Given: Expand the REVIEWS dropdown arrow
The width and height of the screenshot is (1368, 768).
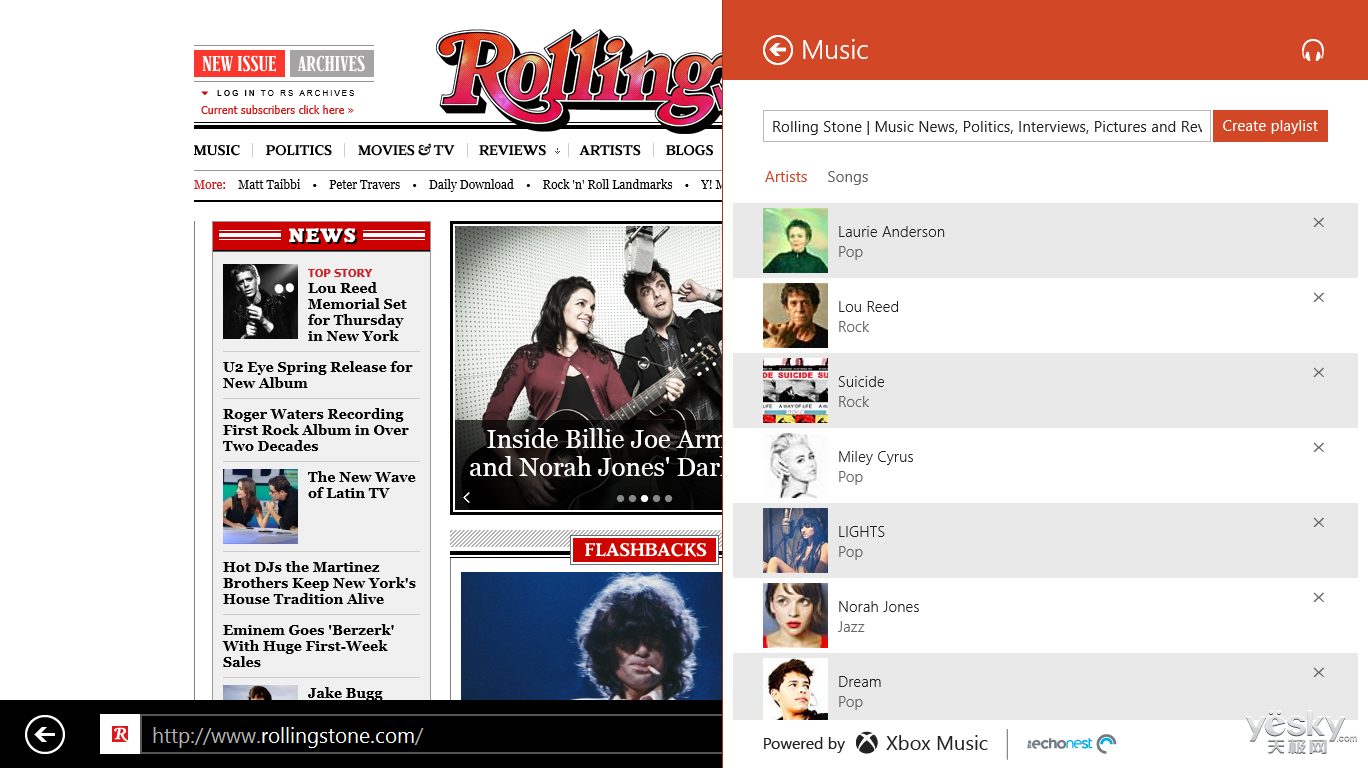Looking at the screenshot, I should (x=557, y=151).
